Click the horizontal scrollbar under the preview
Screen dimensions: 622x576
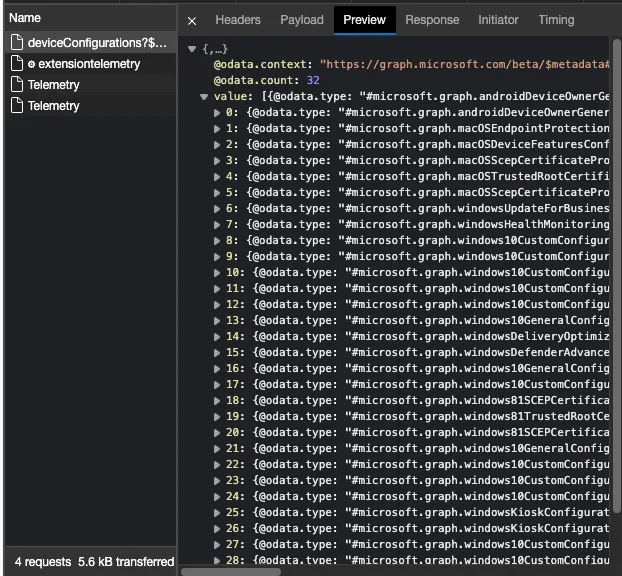click(x=231, y=572)
